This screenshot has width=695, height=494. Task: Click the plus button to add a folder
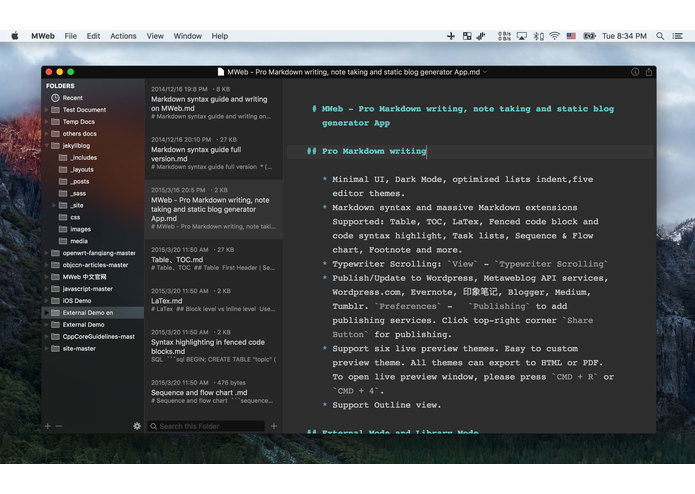click(x=47, y=426)
